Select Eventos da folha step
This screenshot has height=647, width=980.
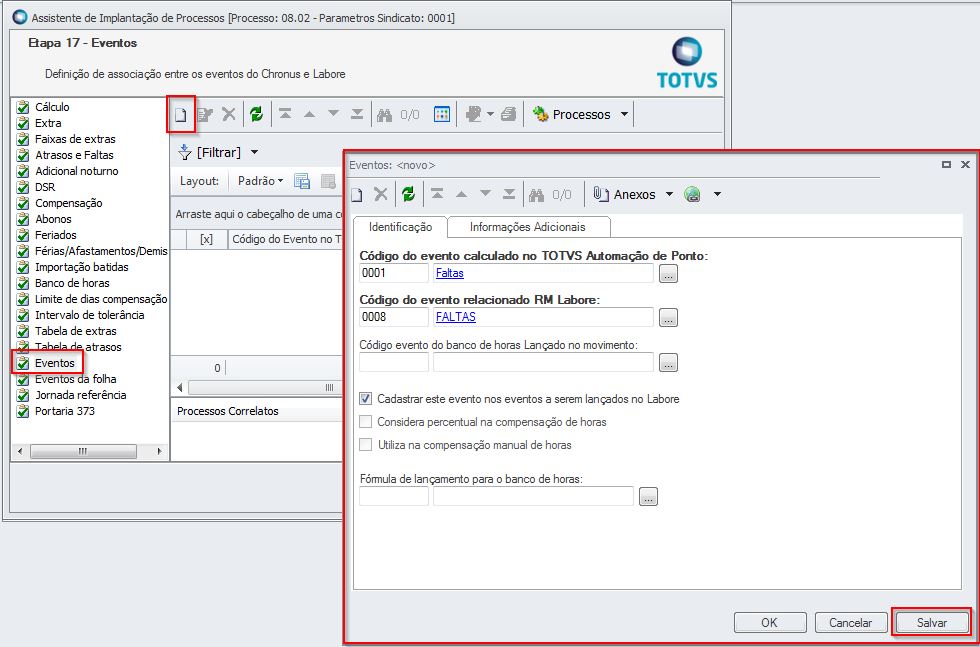coord(75,379)
